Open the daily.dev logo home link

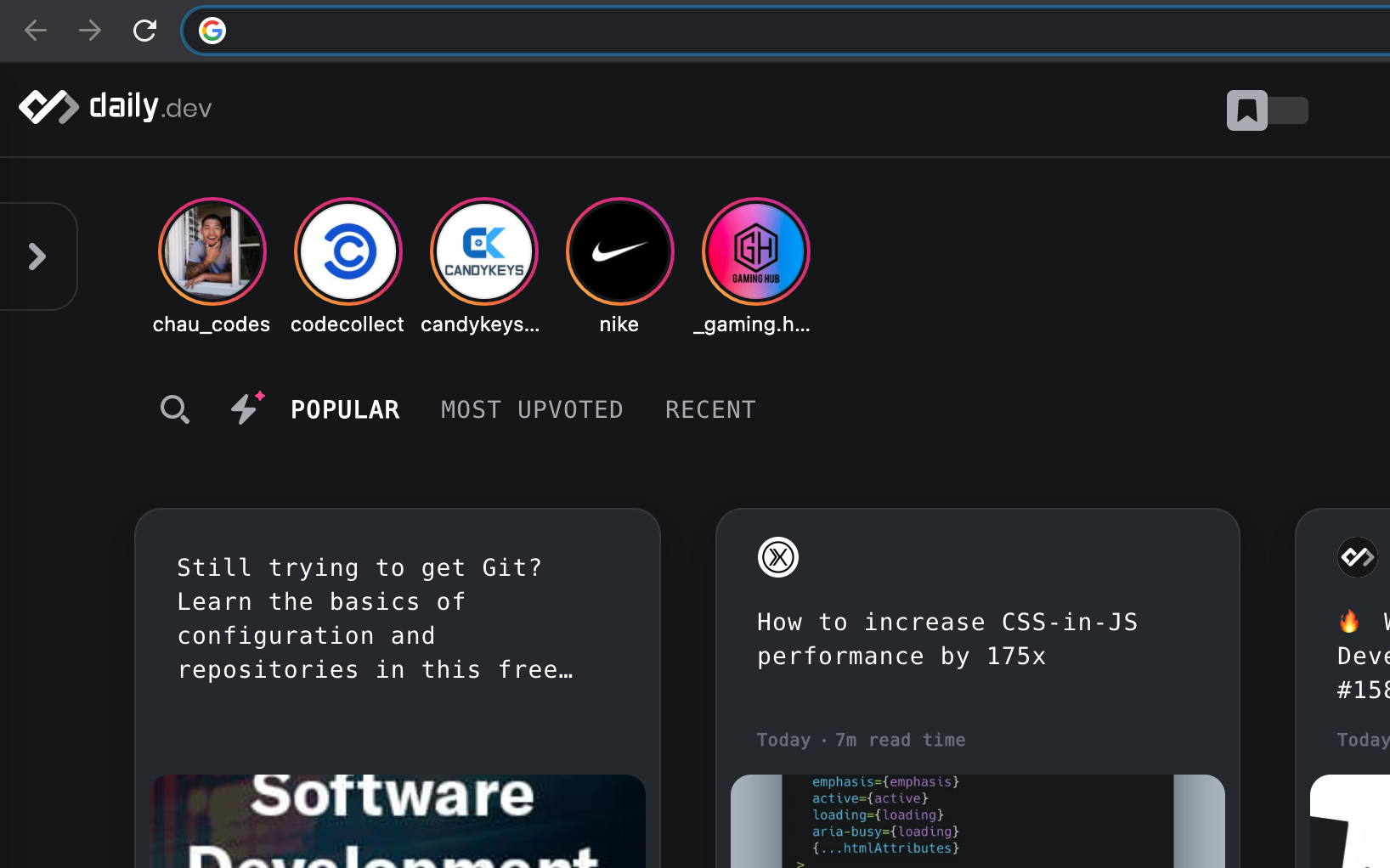tap(116, 107)
